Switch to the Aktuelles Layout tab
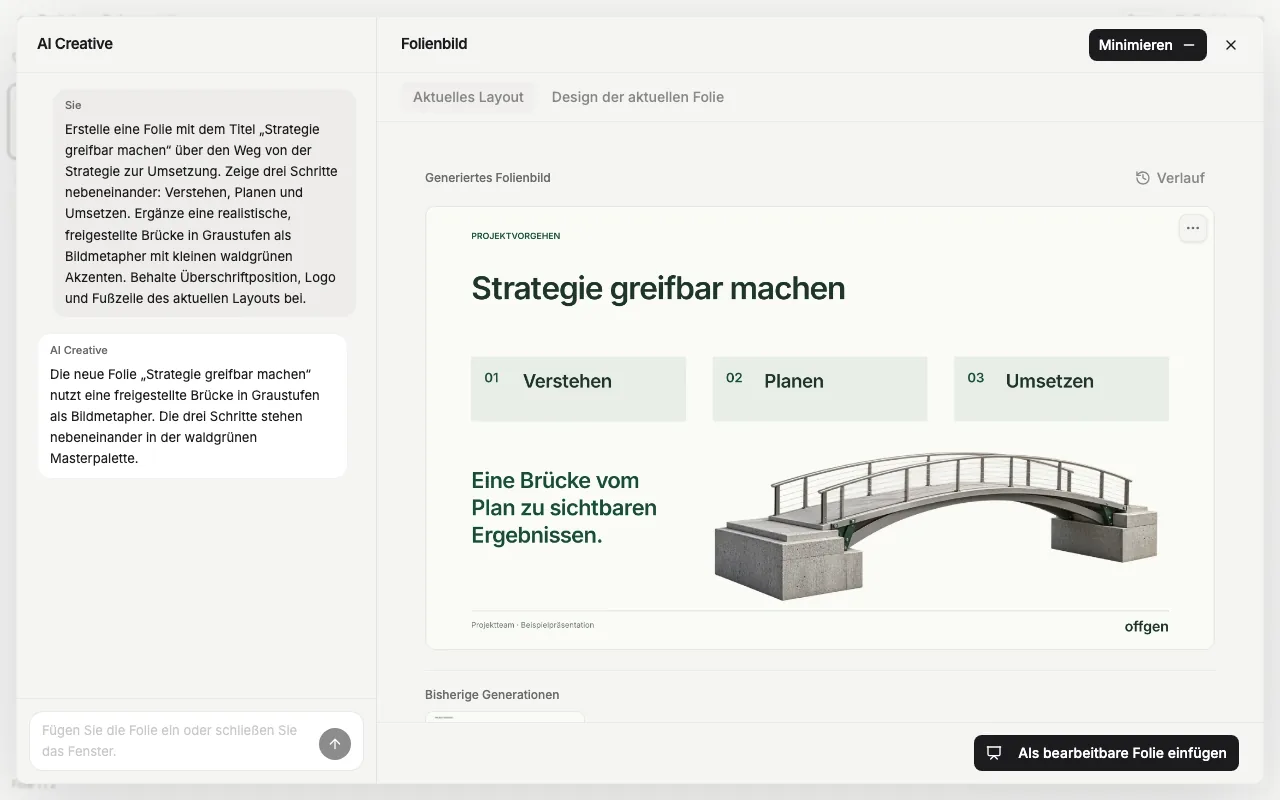1280x800 pixels. [x=468, y=97]
